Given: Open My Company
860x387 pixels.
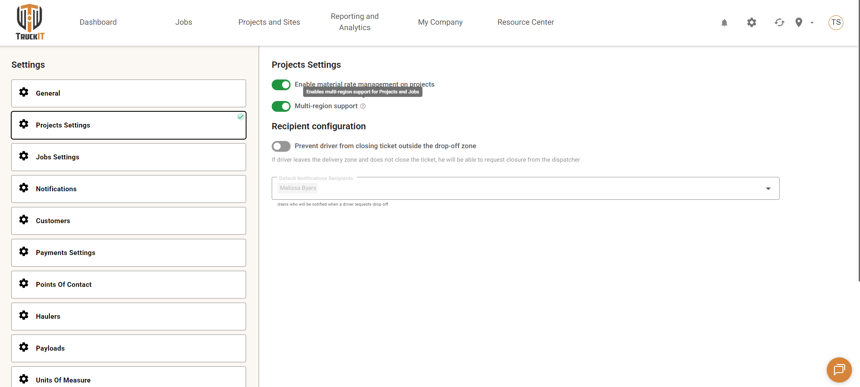Looking at the screenshot, I should [x=440, y=22].
